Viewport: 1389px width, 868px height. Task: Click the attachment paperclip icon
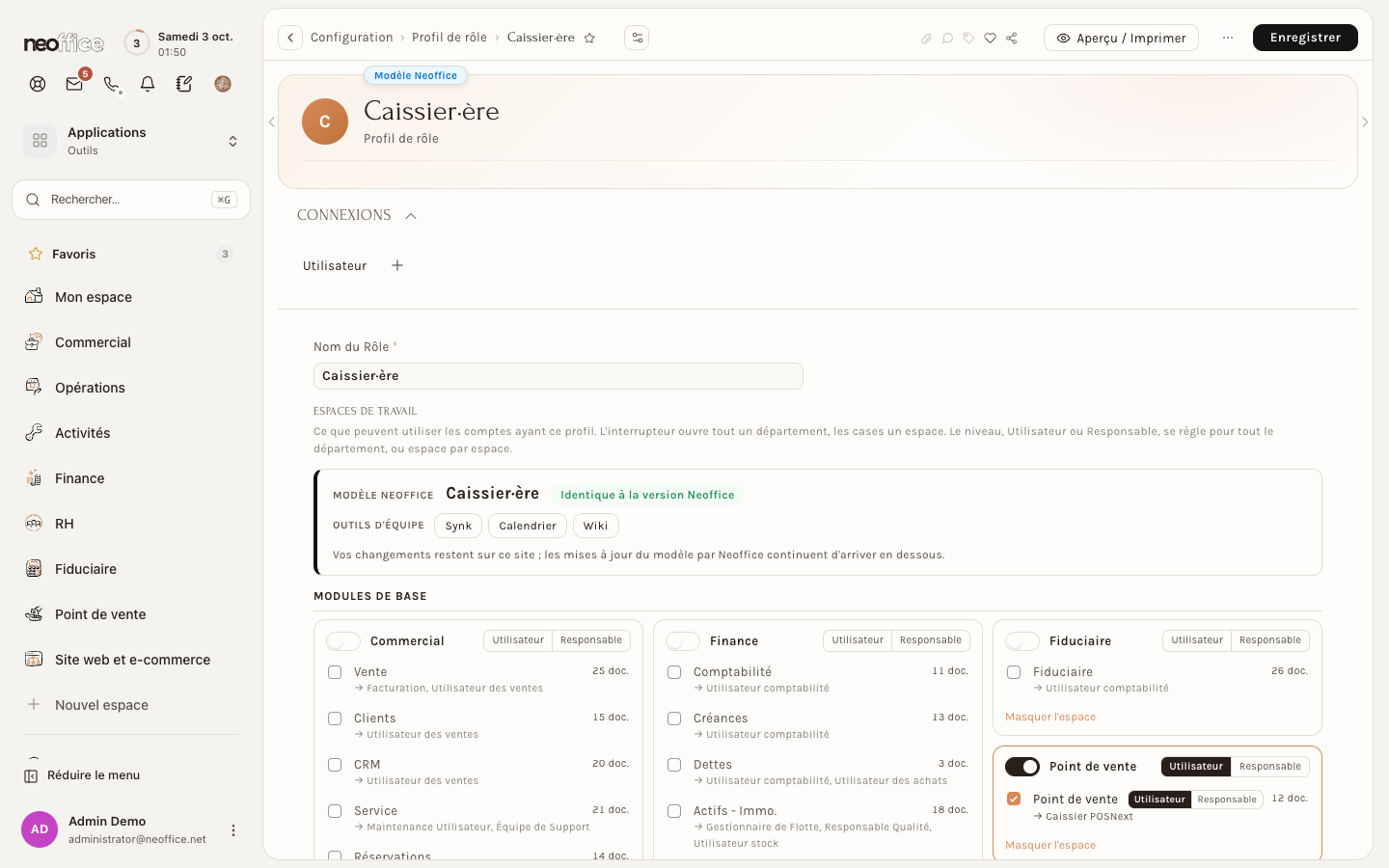point(926,39)
